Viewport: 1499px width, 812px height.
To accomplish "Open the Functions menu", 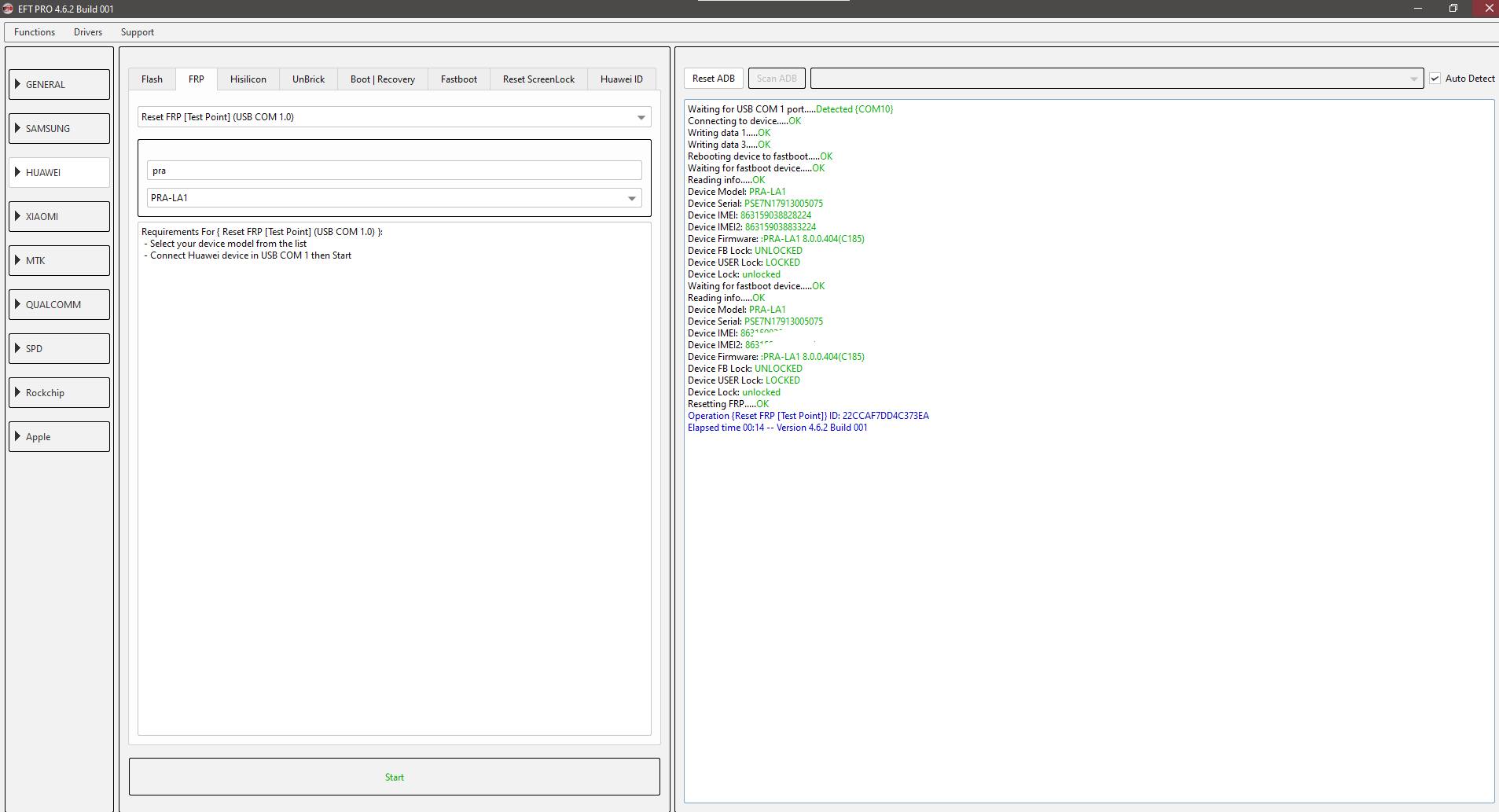I will pyautogui.click(x=35, y=32).
